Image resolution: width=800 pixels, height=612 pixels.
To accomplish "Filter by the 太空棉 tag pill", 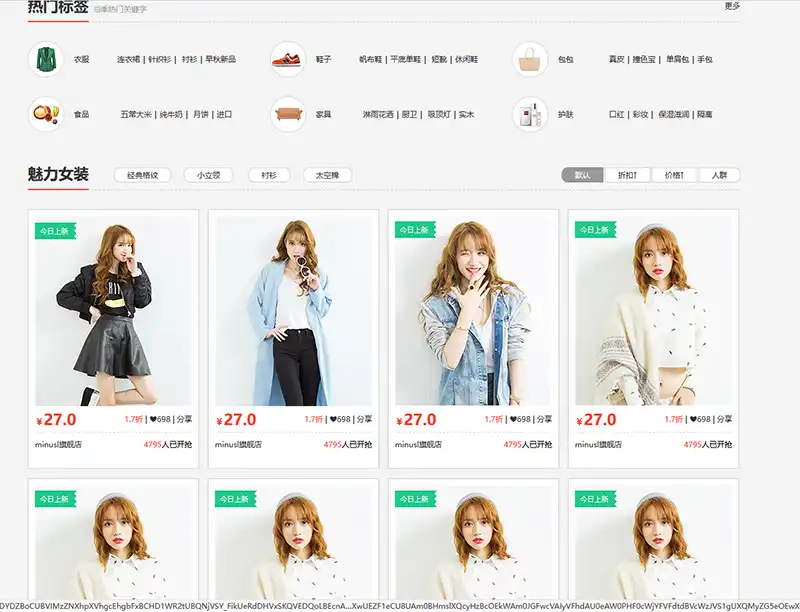I will coord(328,175).
